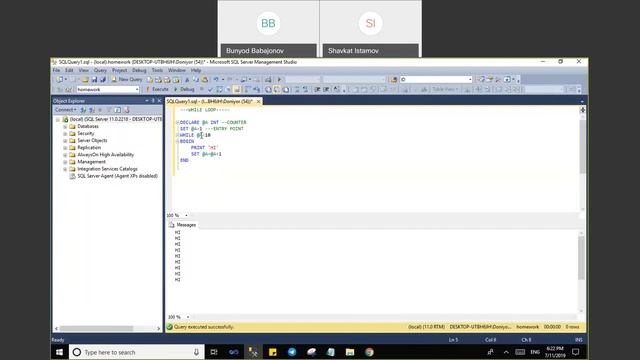Click Connect in Object Explorer
The image size is (640, 360).
(65, 110)
